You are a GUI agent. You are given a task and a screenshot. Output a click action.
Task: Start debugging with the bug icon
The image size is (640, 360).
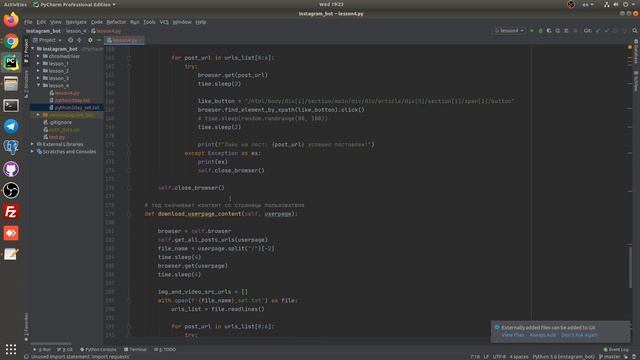point(540,31)
